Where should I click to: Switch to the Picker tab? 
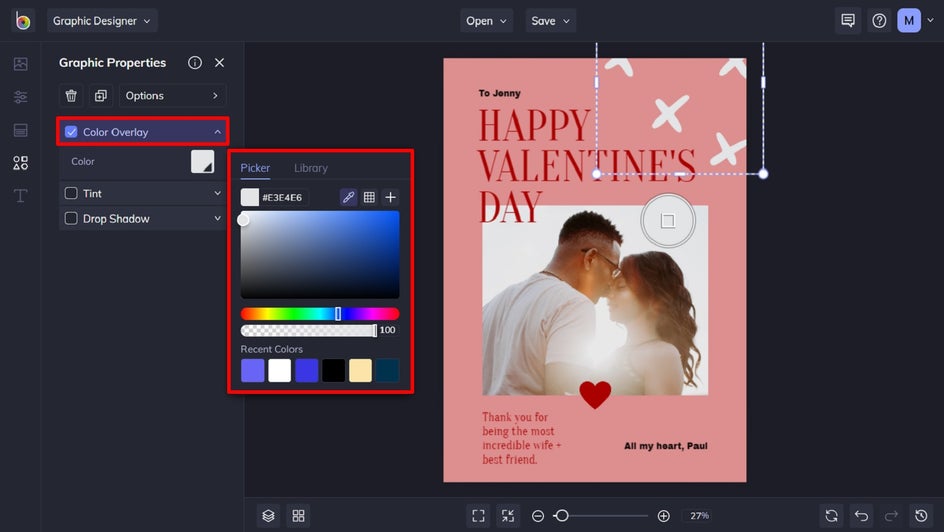(255, 169)
